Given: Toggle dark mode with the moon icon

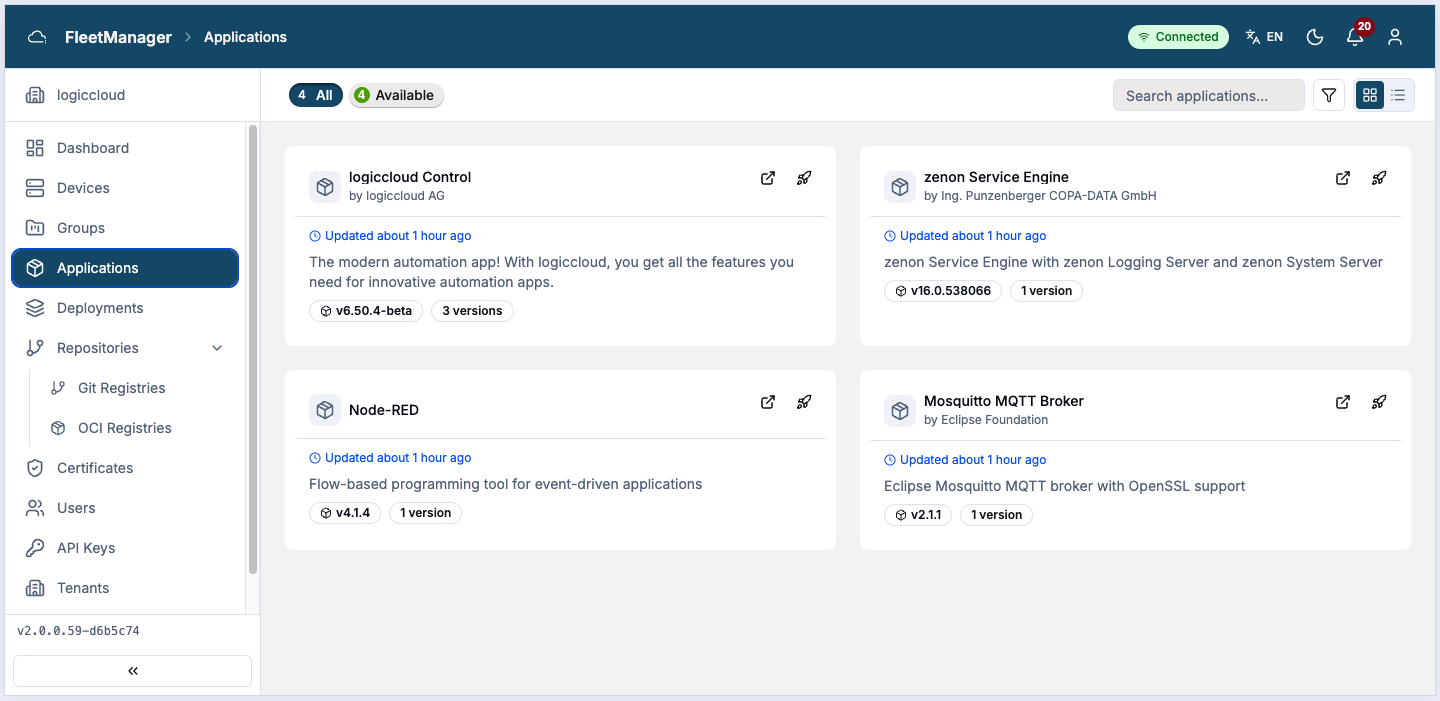Looking at the screenshot, I should (1315, 37).
